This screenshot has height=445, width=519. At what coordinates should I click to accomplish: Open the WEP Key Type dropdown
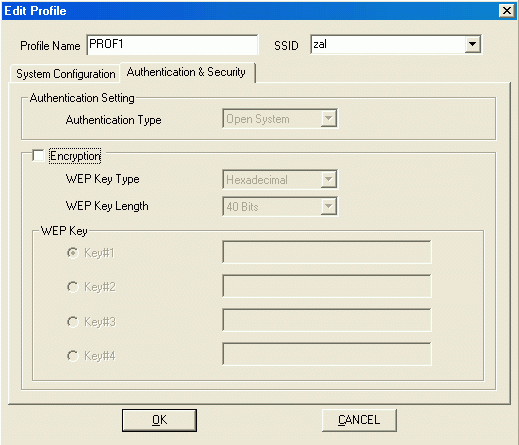[x=328, y=179]
